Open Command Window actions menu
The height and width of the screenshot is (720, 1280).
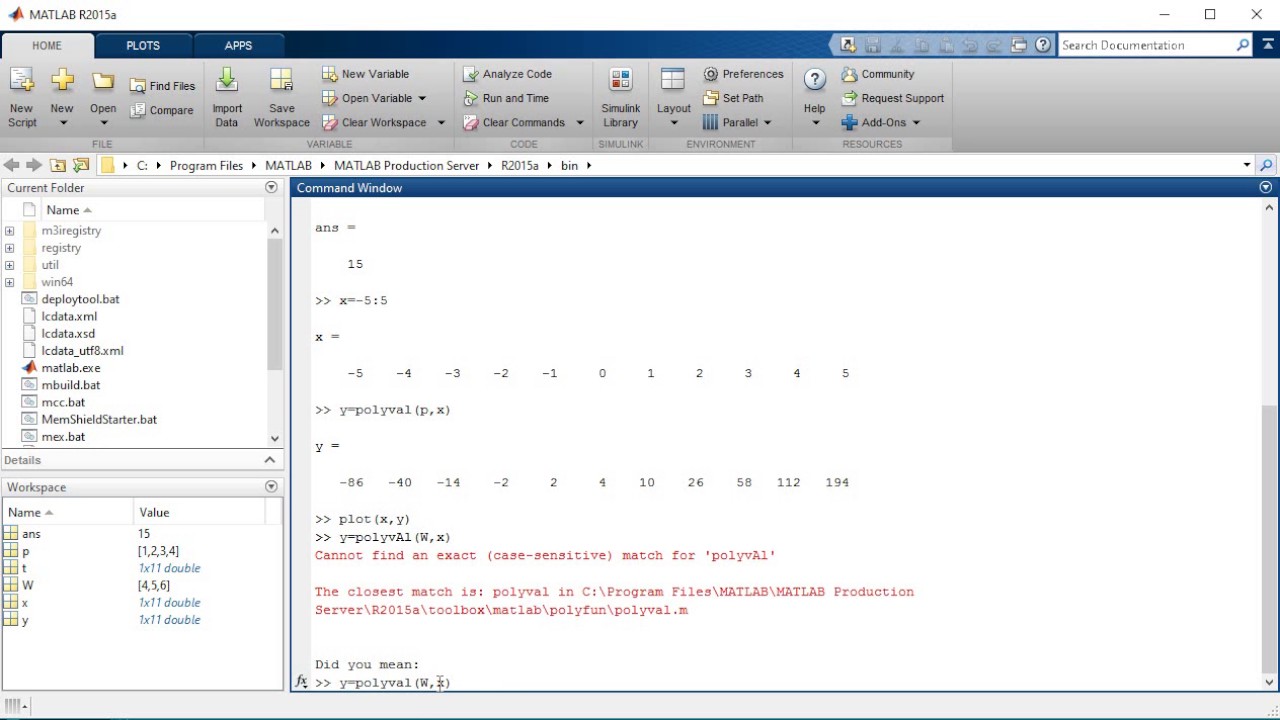point(1266,188)
